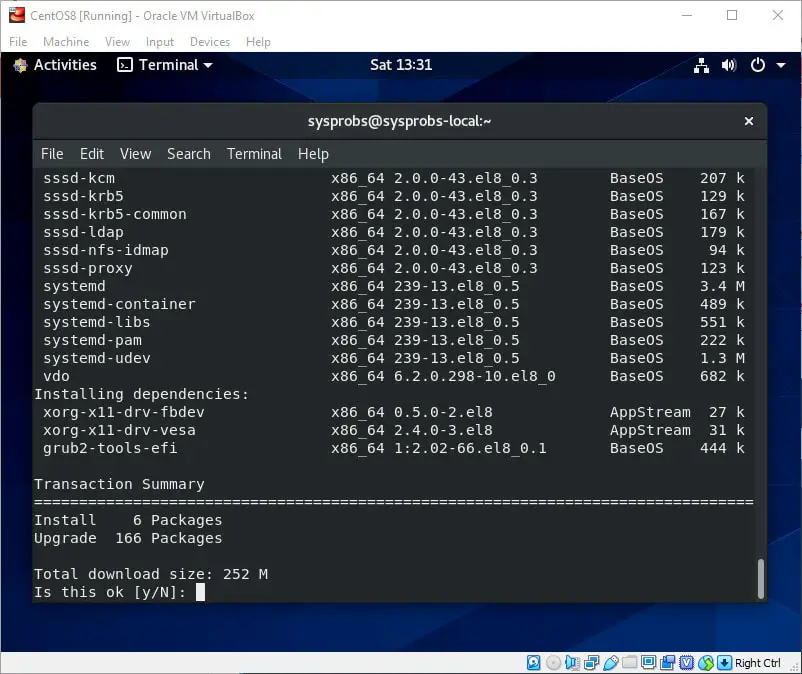
Task: Click the sssd-proxy package name
Action: [88, 268]
